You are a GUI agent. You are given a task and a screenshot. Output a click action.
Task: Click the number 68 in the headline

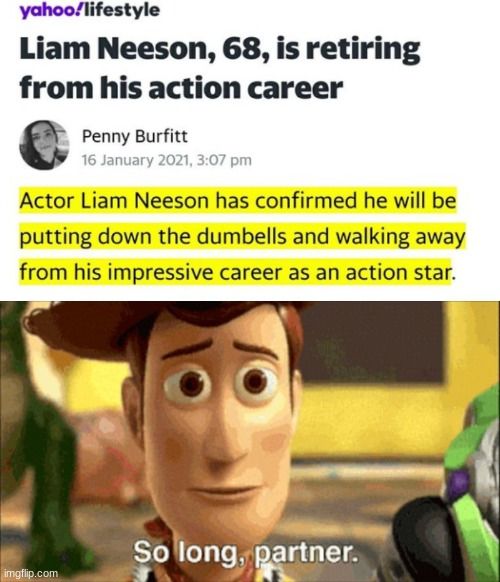240,49
